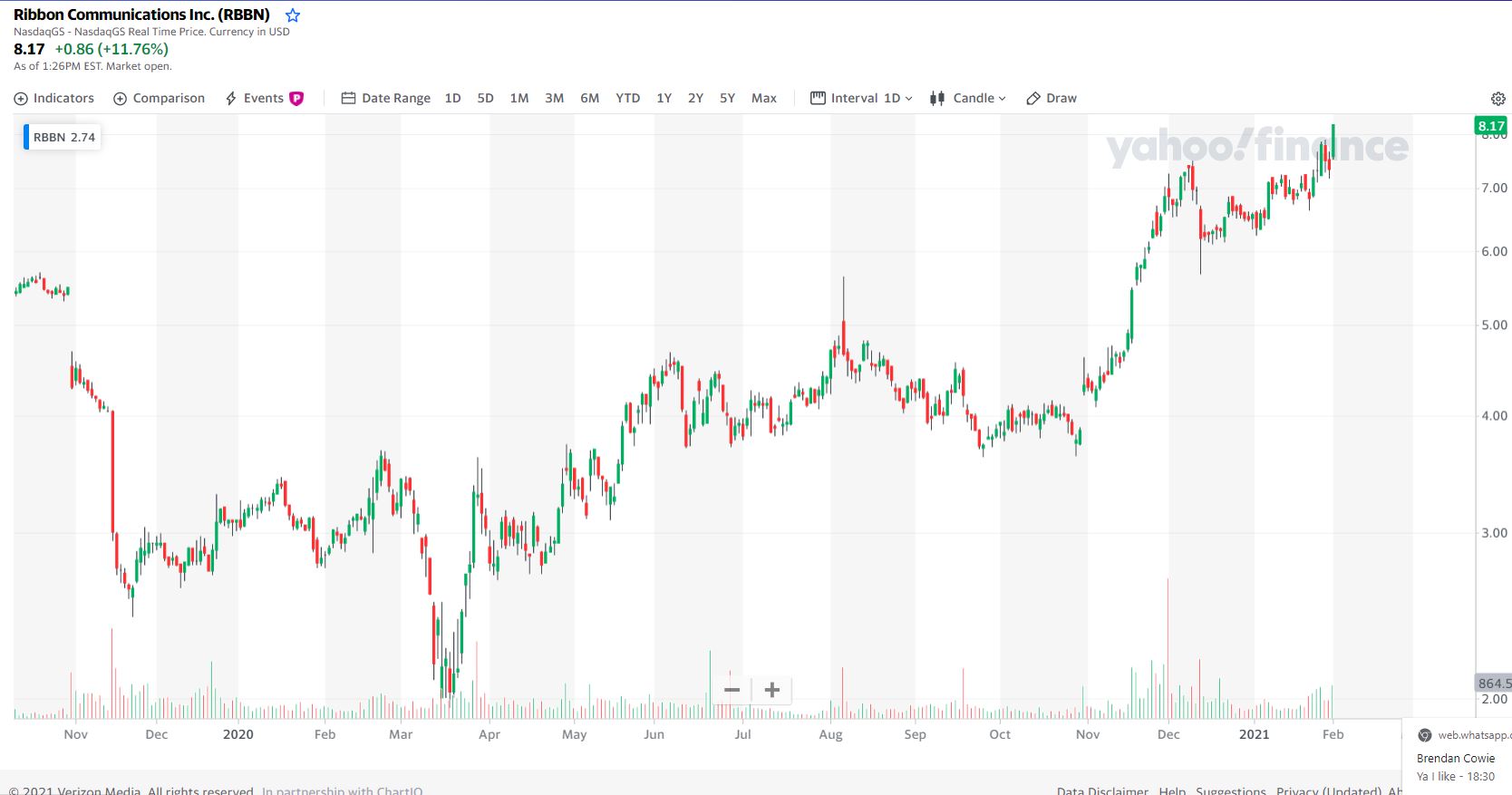Image resolution: width=1512 pixels, height=795 pixels.
Task: Select the 6M range option
Action: pos(589,99)
